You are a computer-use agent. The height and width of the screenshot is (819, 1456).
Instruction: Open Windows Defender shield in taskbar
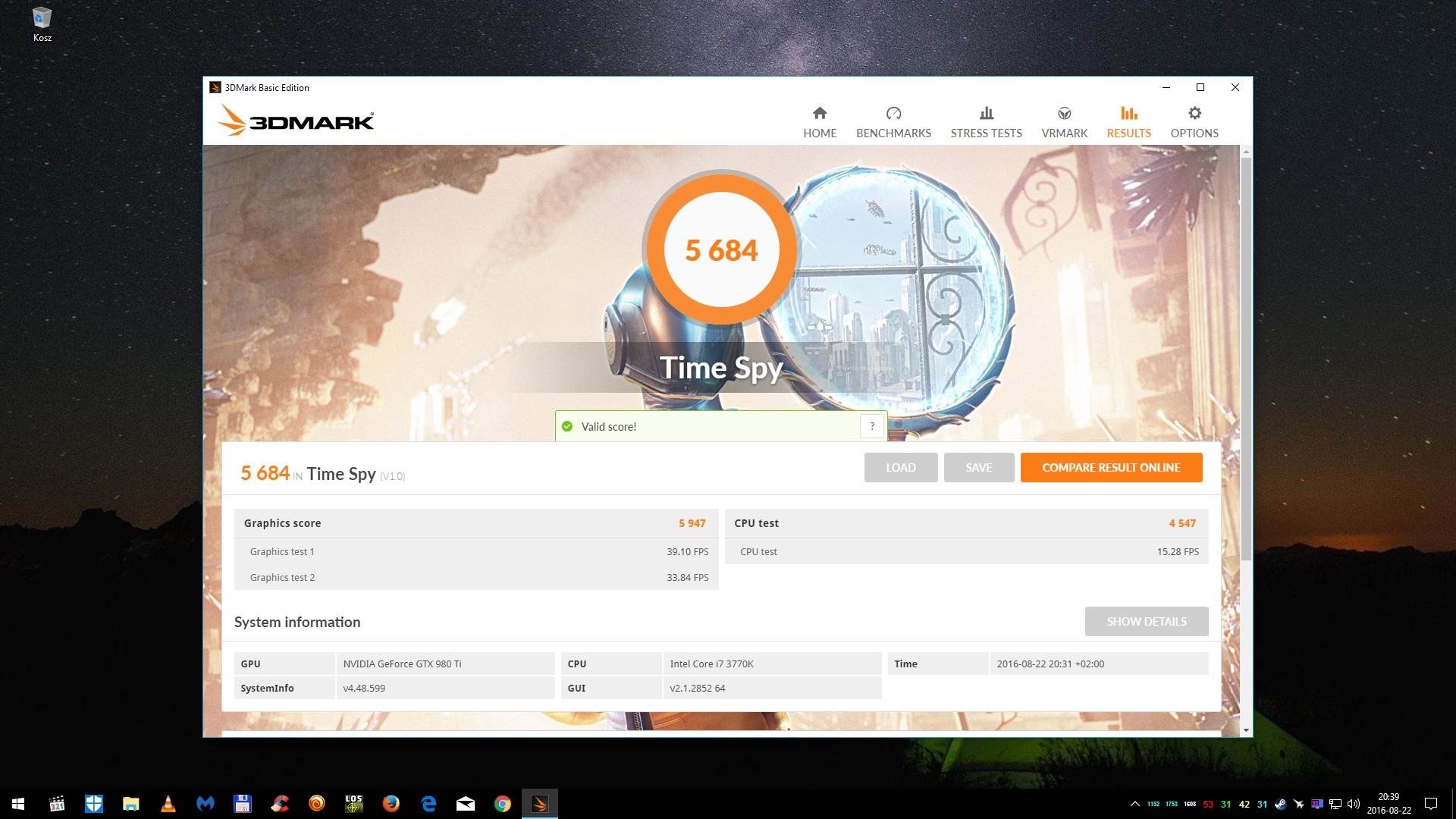click(x=93, y=804)
